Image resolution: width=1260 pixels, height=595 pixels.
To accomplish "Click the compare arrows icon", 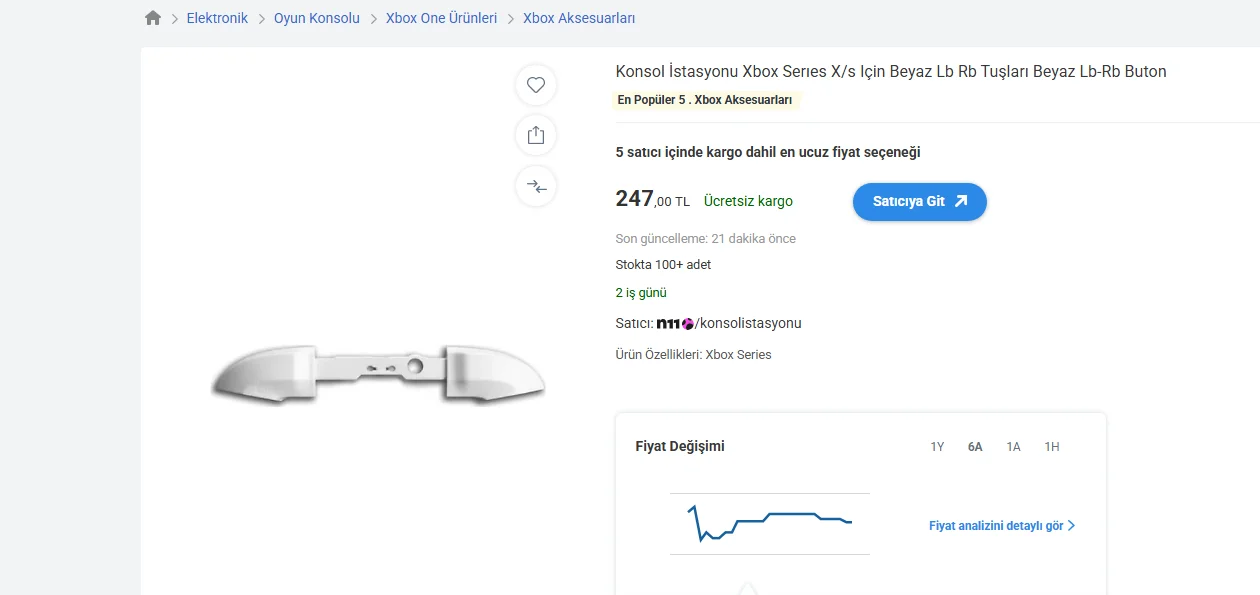I will 536,186.
